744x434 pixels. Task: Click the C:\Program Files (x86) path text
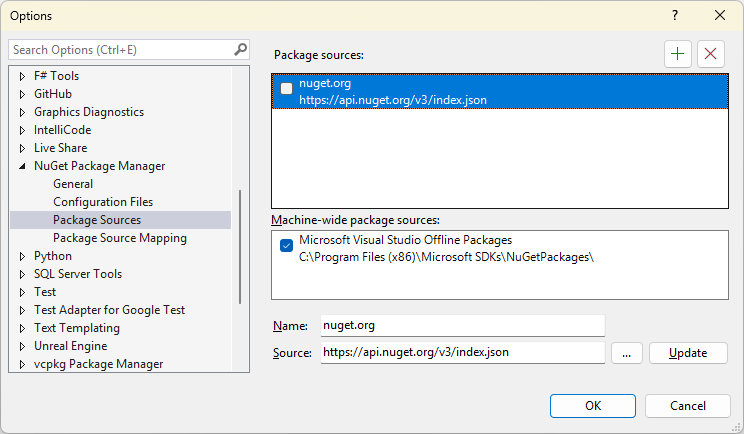pos(446,257)
